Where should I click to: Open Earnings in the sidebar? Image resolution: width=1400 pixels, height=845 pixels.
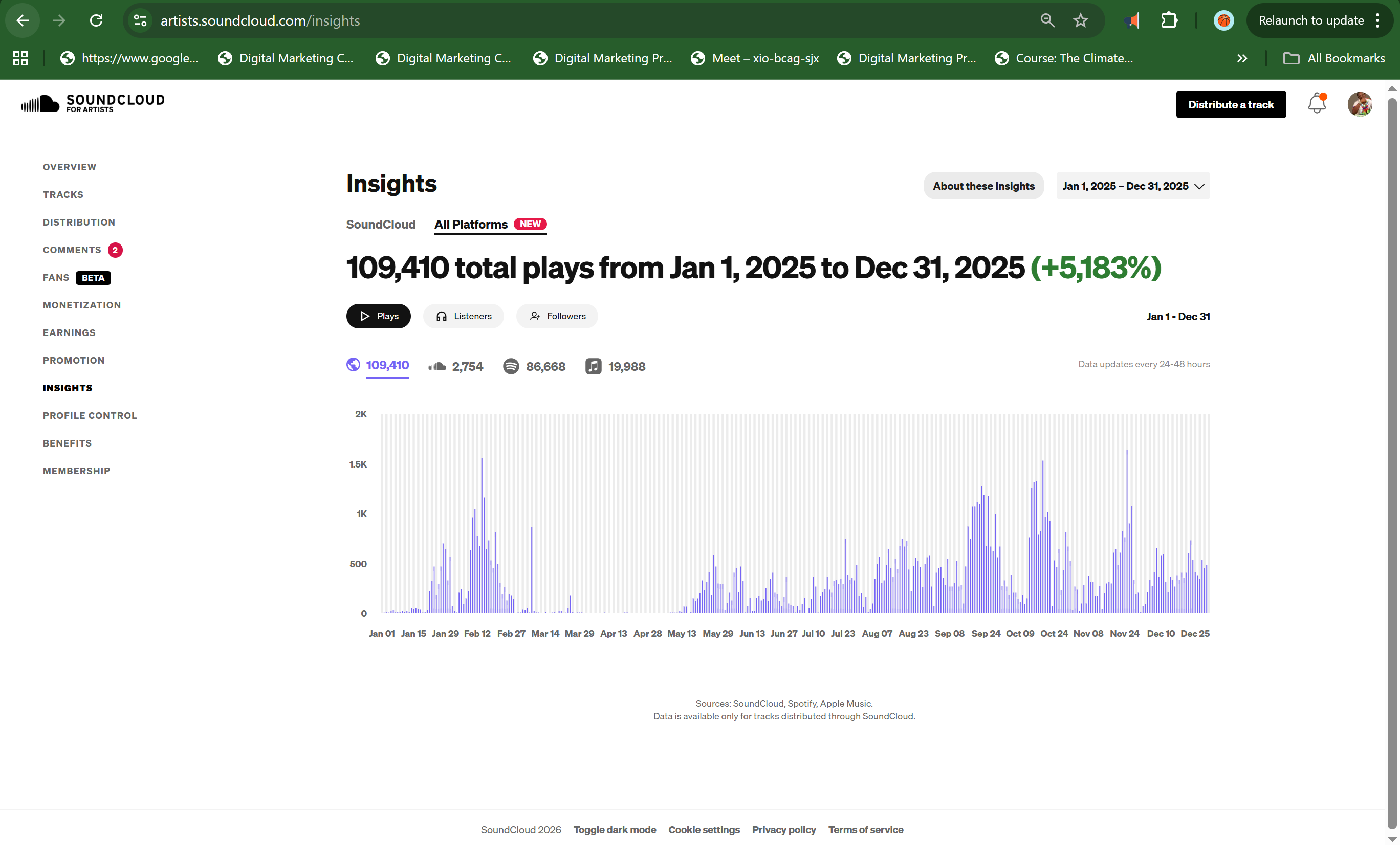coord(69,333)
